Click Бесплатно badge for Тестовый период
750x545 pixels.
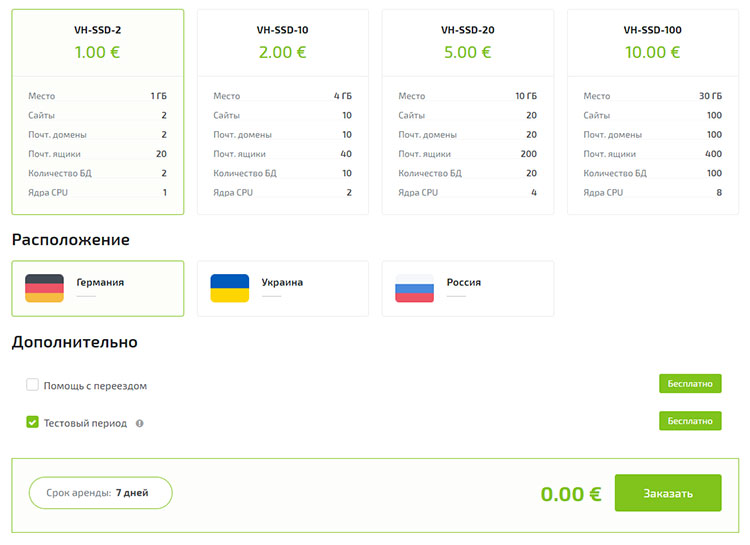(x=689, y=421)
